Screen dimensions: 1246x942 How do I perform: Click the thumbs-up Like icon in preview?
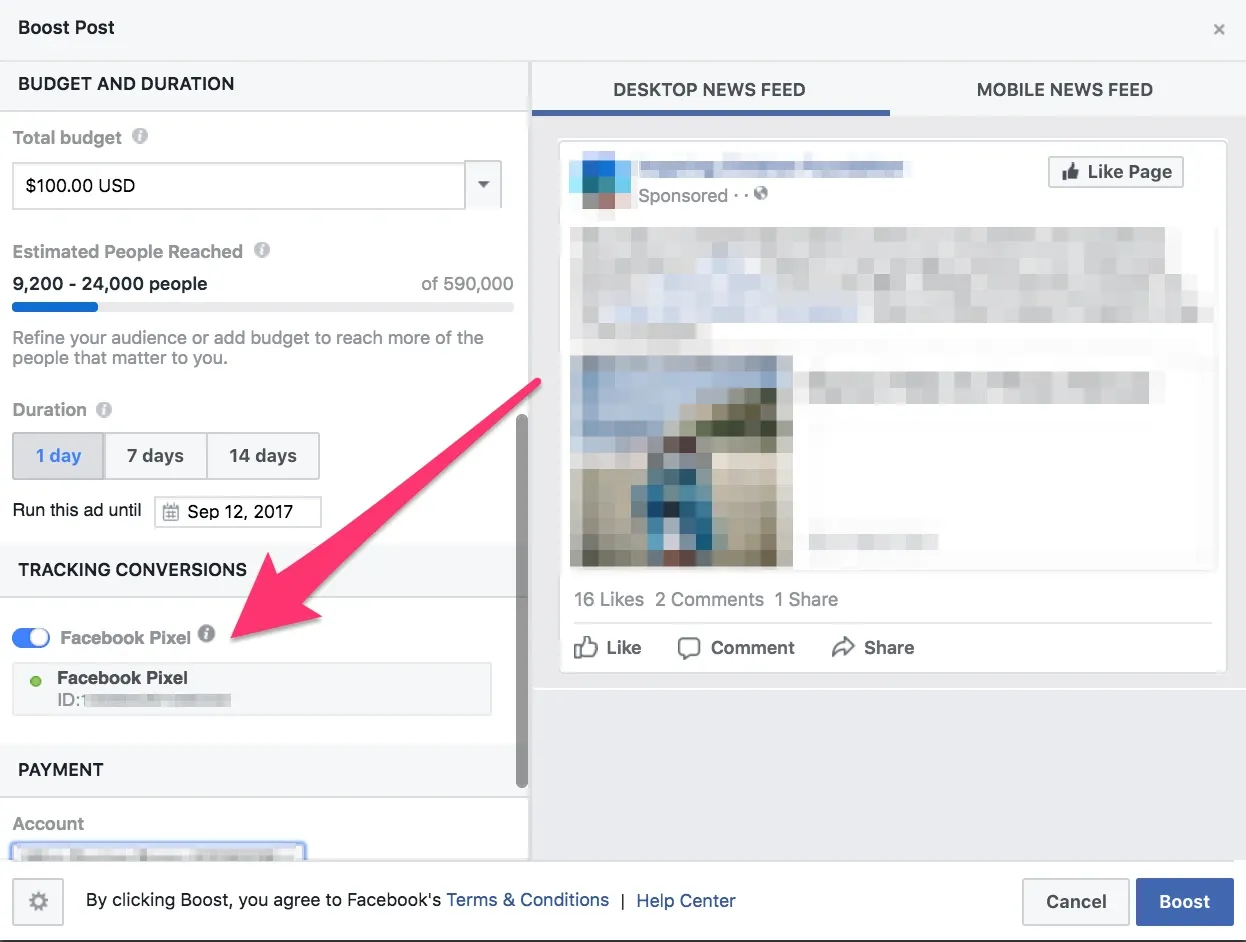click(586, 647)
